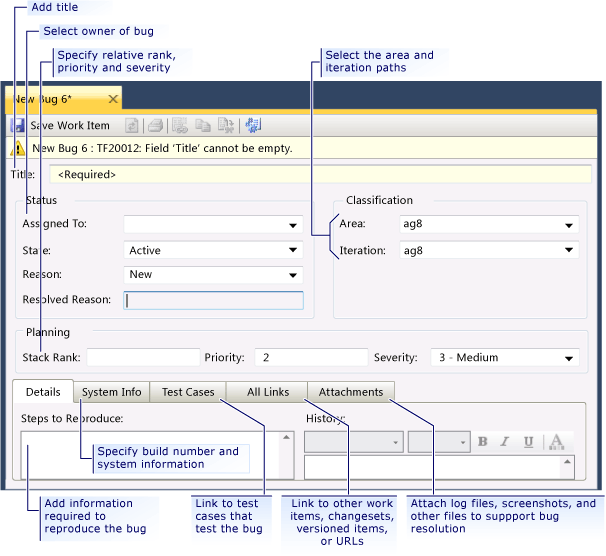
Task: Click the Title cannot be empty error message
Action: click(x=162, y=148)
